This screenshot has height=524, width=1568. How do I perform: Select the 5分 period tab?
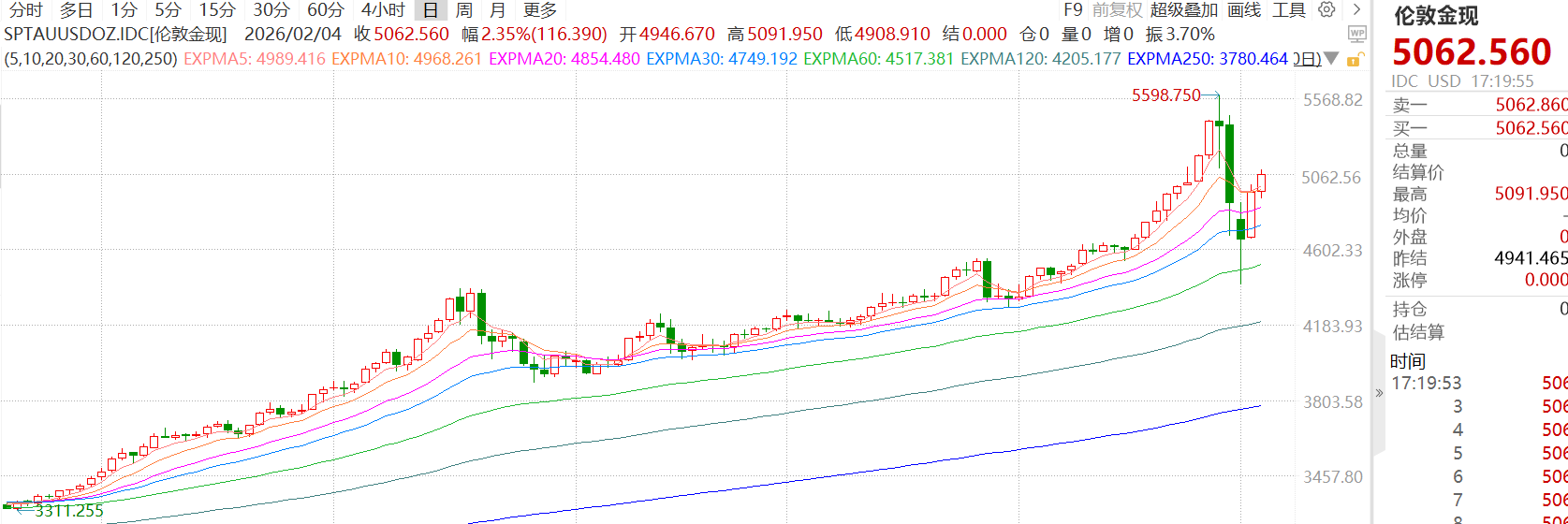click(x=169, y=10)
